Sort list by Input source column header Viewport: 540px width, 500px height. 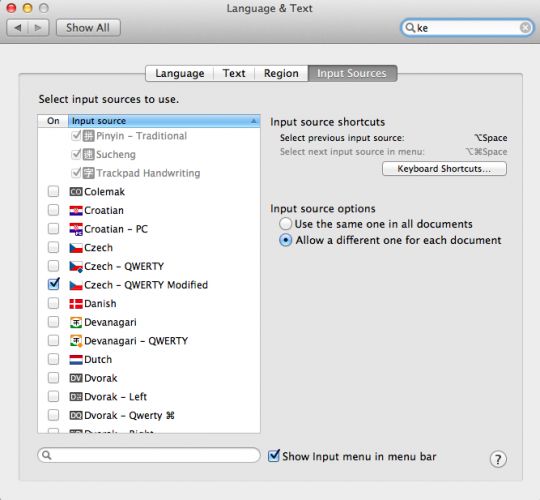[x=164, y=121]
